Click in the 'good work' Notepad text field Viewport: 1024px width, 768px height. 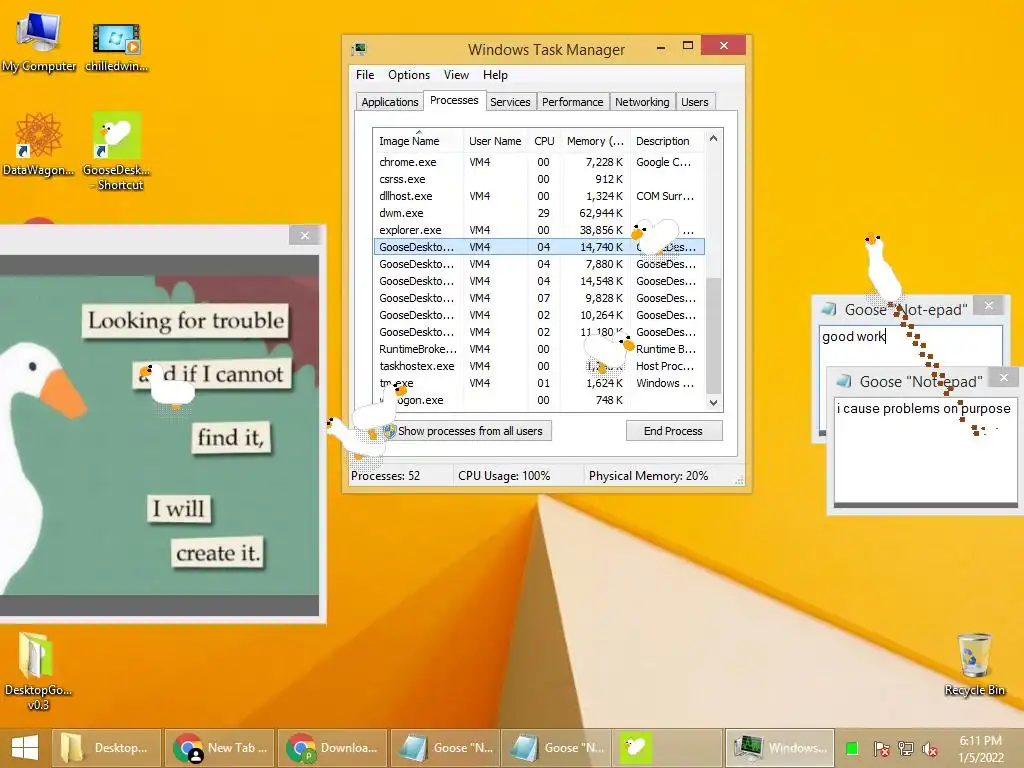point(910,346)
